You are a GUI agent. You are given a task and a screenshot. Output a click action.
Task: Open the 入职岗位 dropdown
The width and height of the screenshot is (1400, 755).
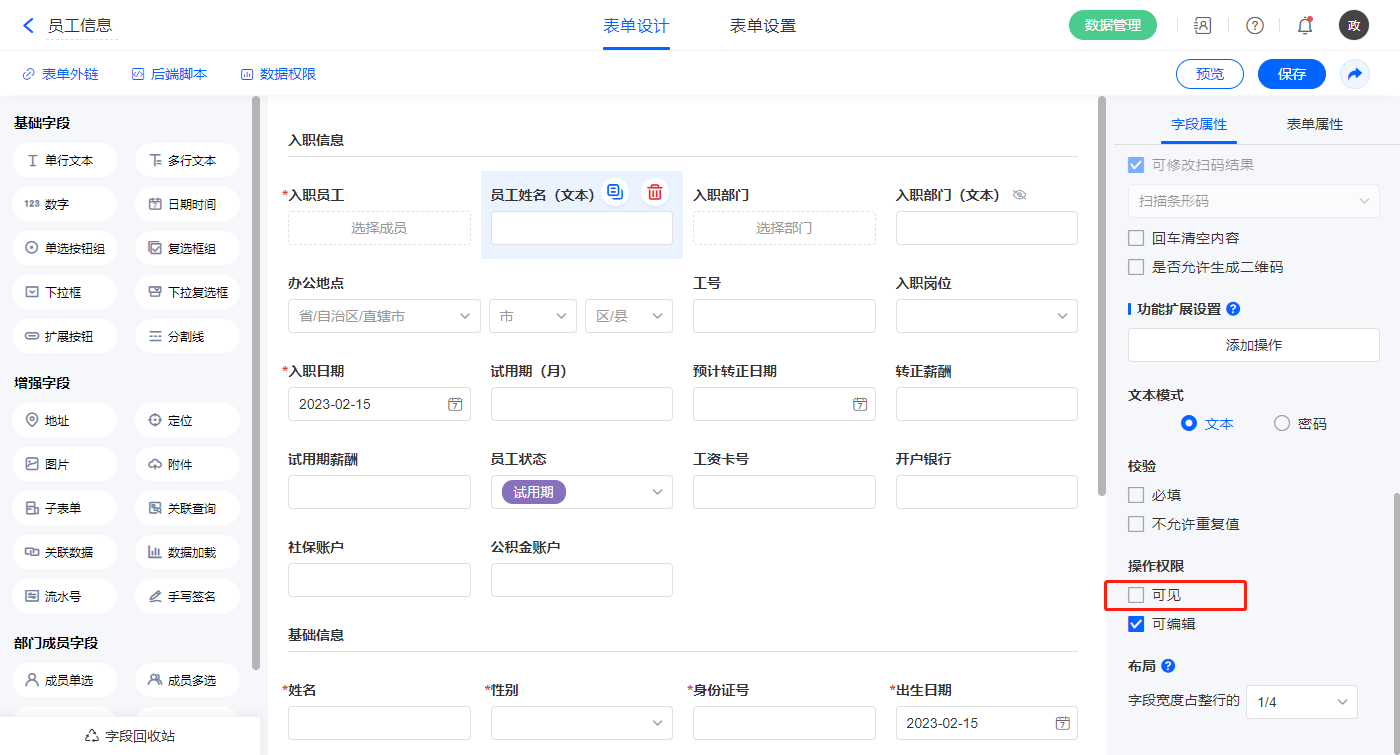pyautogui.click(x=986, y=316)
